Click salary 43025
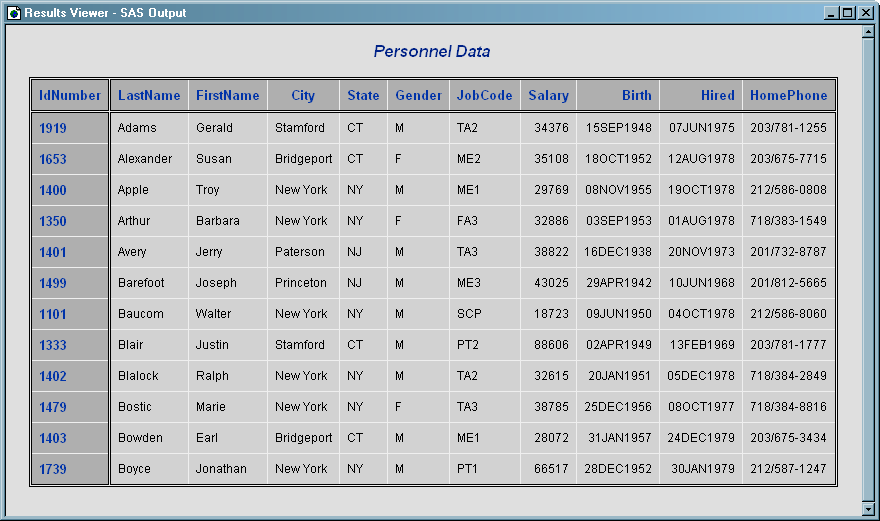880x521 pixels. (x=551, y=283)
